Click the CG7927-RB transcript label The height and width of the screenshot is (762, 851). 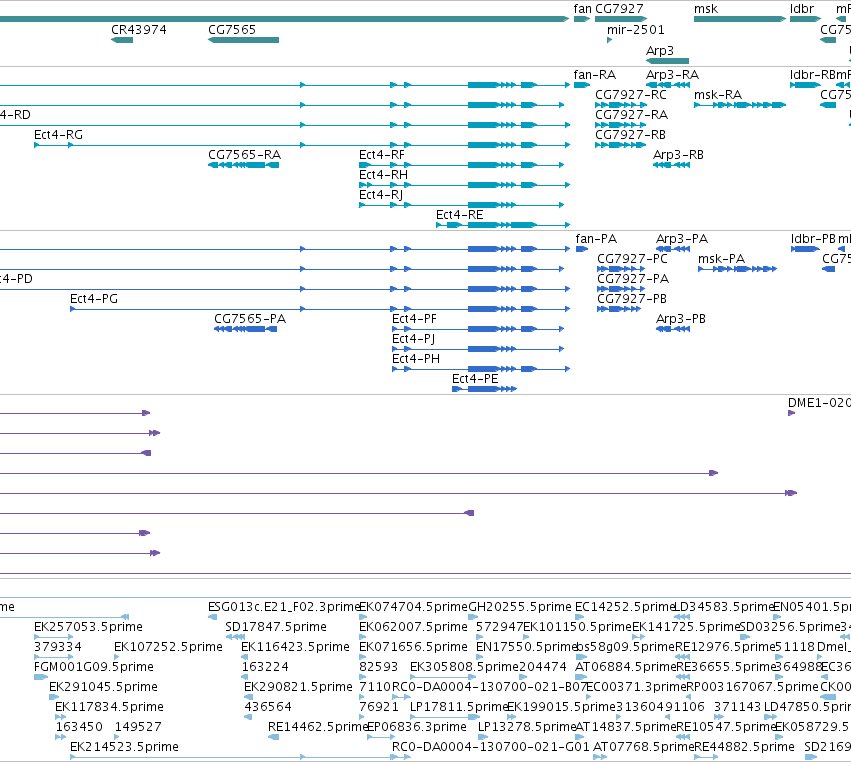(x=630, y=135)
